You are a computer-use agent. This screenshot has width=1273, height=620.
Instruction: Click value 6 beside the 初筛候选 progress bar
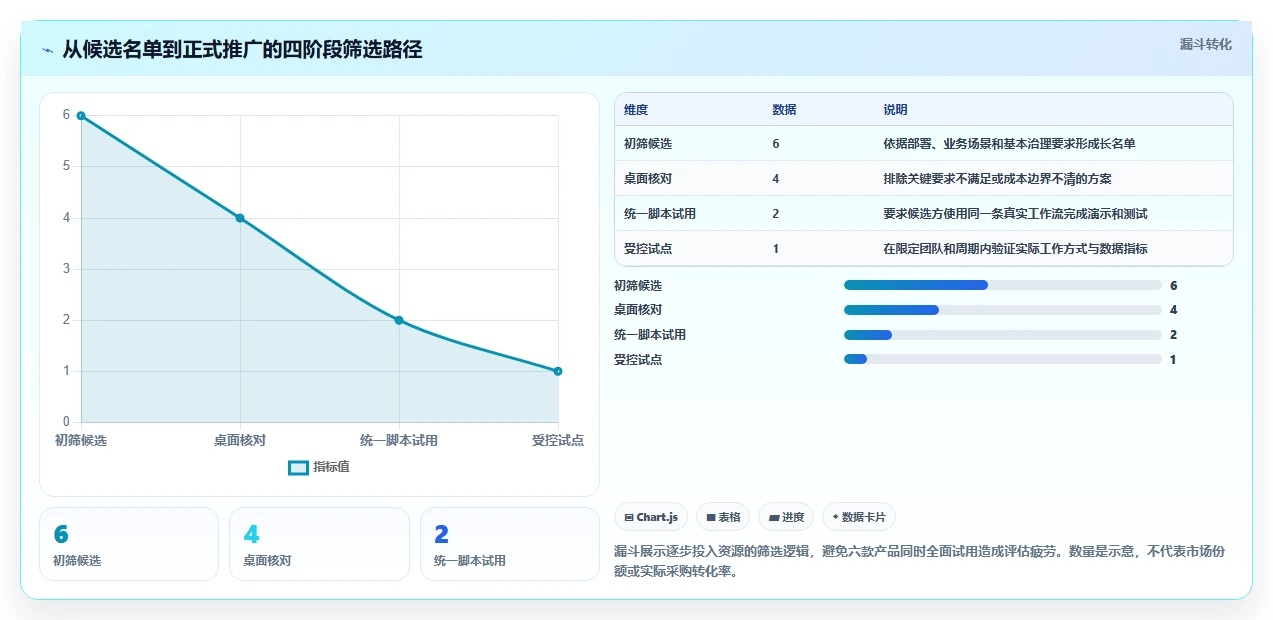[x=1174, y=285]
